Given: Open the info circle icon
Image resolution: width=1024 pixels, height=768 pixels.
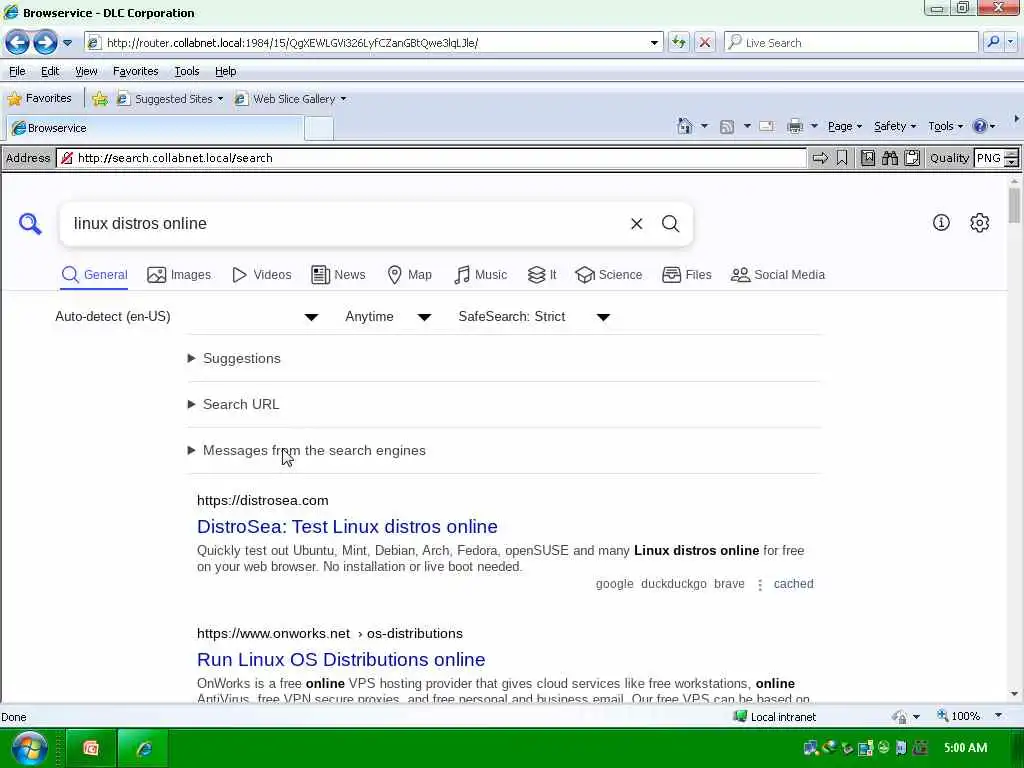Looking at the screenshot, I should point(941,223).
